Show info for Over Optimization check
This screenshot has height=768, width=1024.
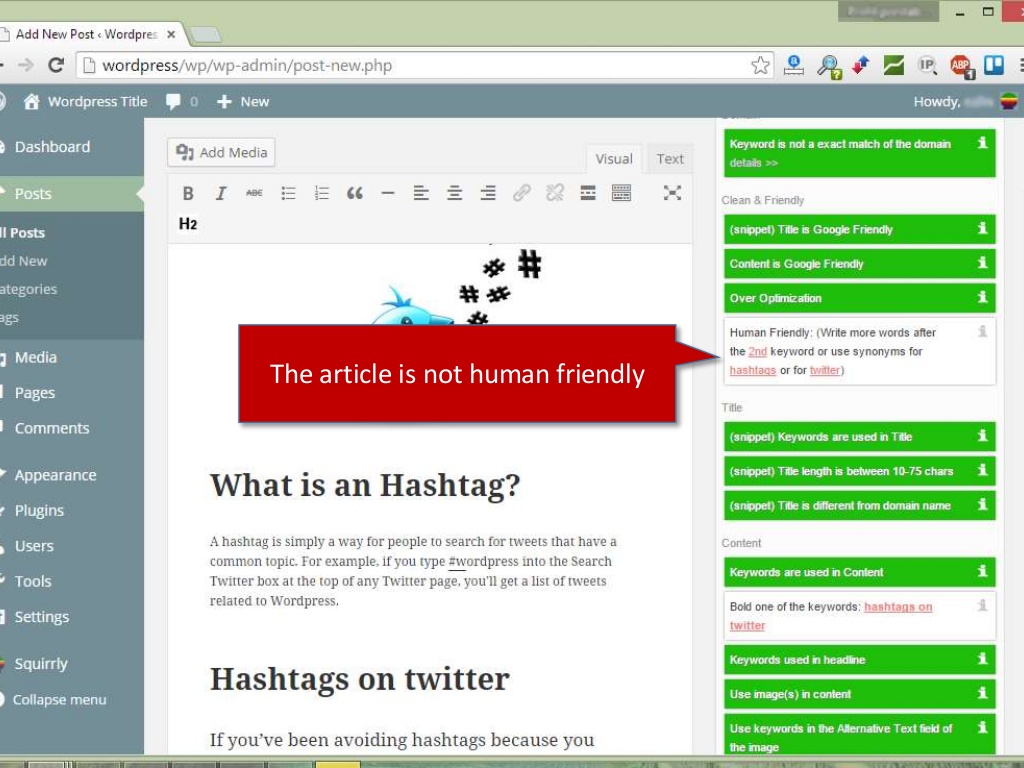click(982, 297)
